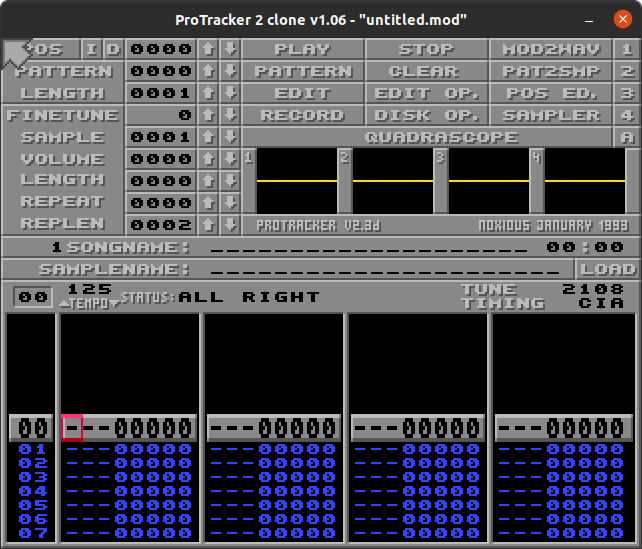The image size is (642, 549).
Task: Increase PATTERN number with up arrow
Action: [x=208, y=71]
